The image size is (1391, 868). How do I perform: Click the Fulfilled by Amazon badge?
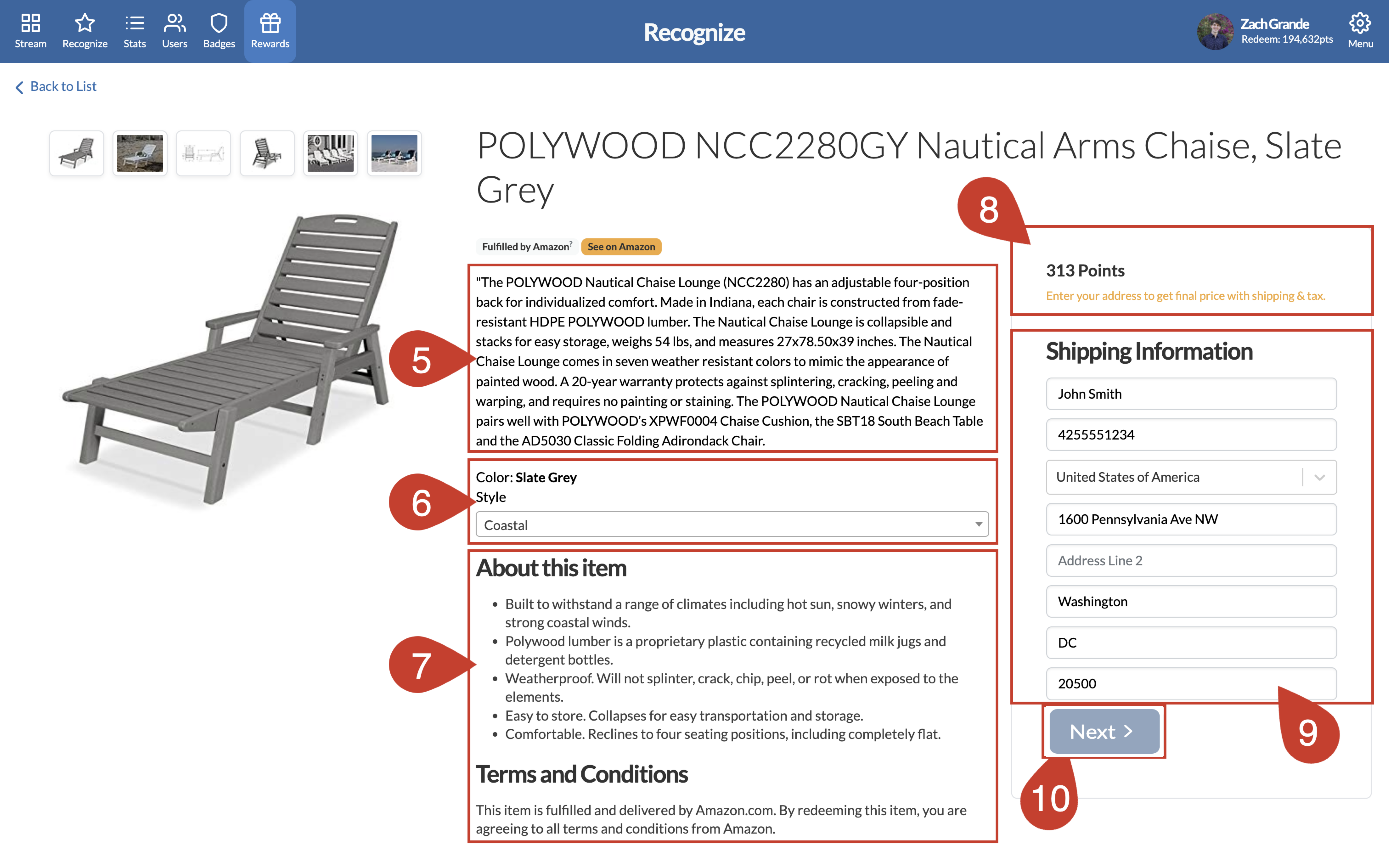tap(527, 247)
